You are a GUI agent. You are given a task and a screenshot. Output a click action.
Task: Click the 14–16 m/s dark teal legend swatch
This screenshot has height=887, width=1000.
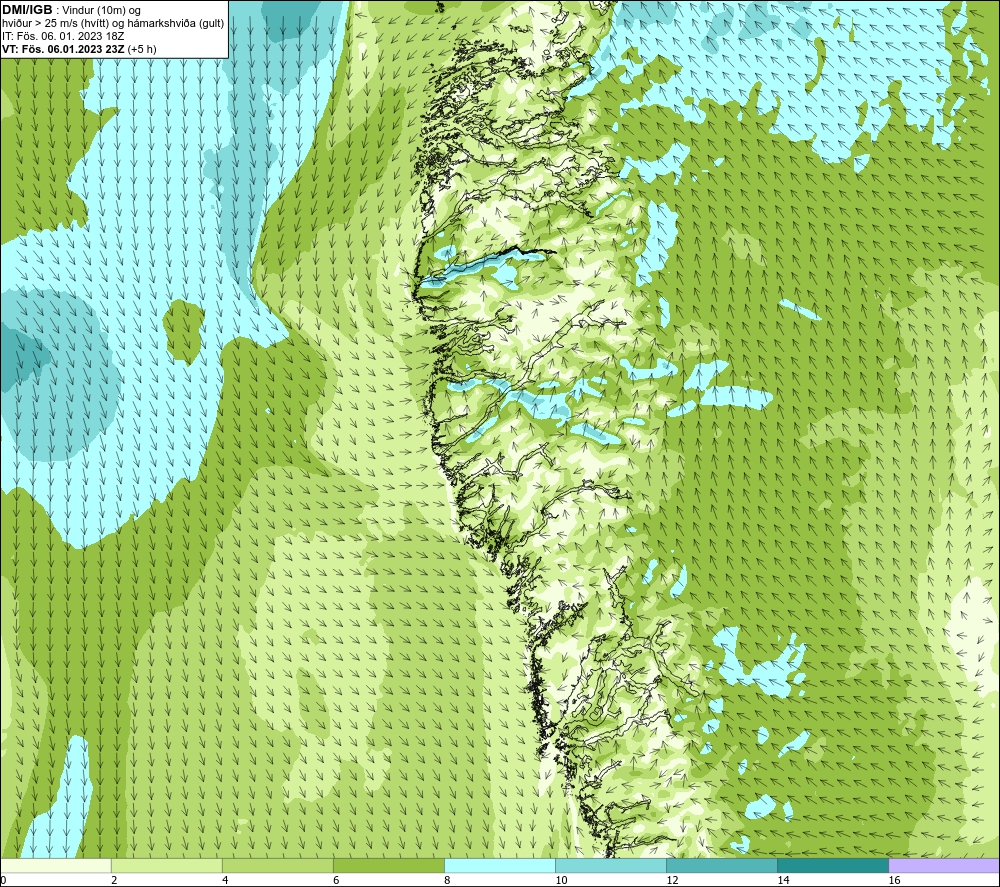click(x=833, y=865)
